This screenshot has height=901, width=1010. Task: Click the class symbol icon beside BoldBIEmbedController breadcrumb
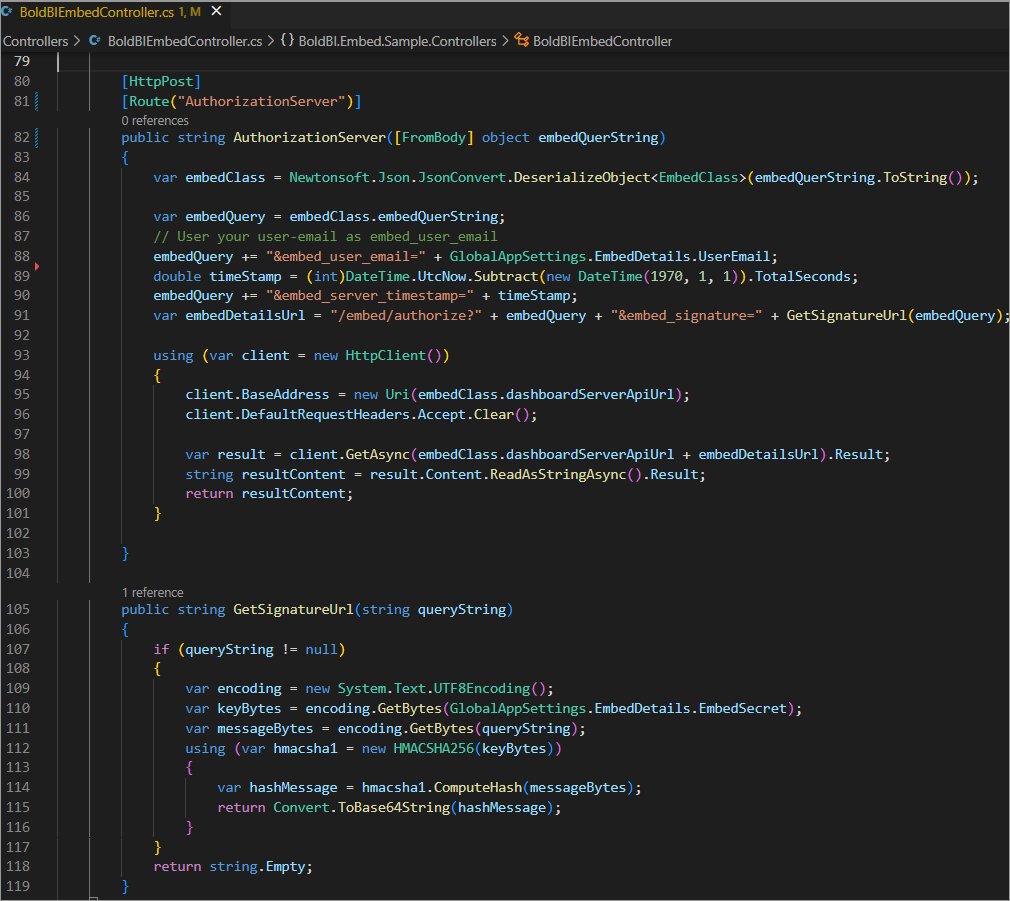pyautogui.click(x=521, y=41)
